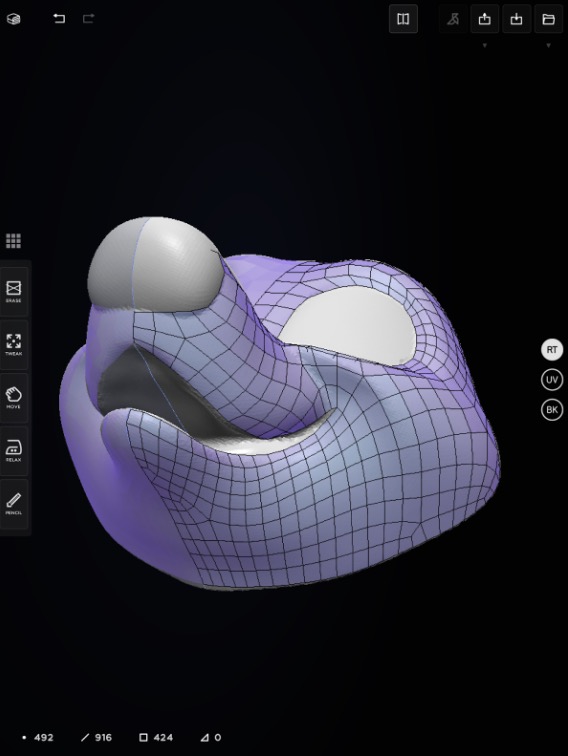
Task: Click the redo arrow
Action: [88, 18]
